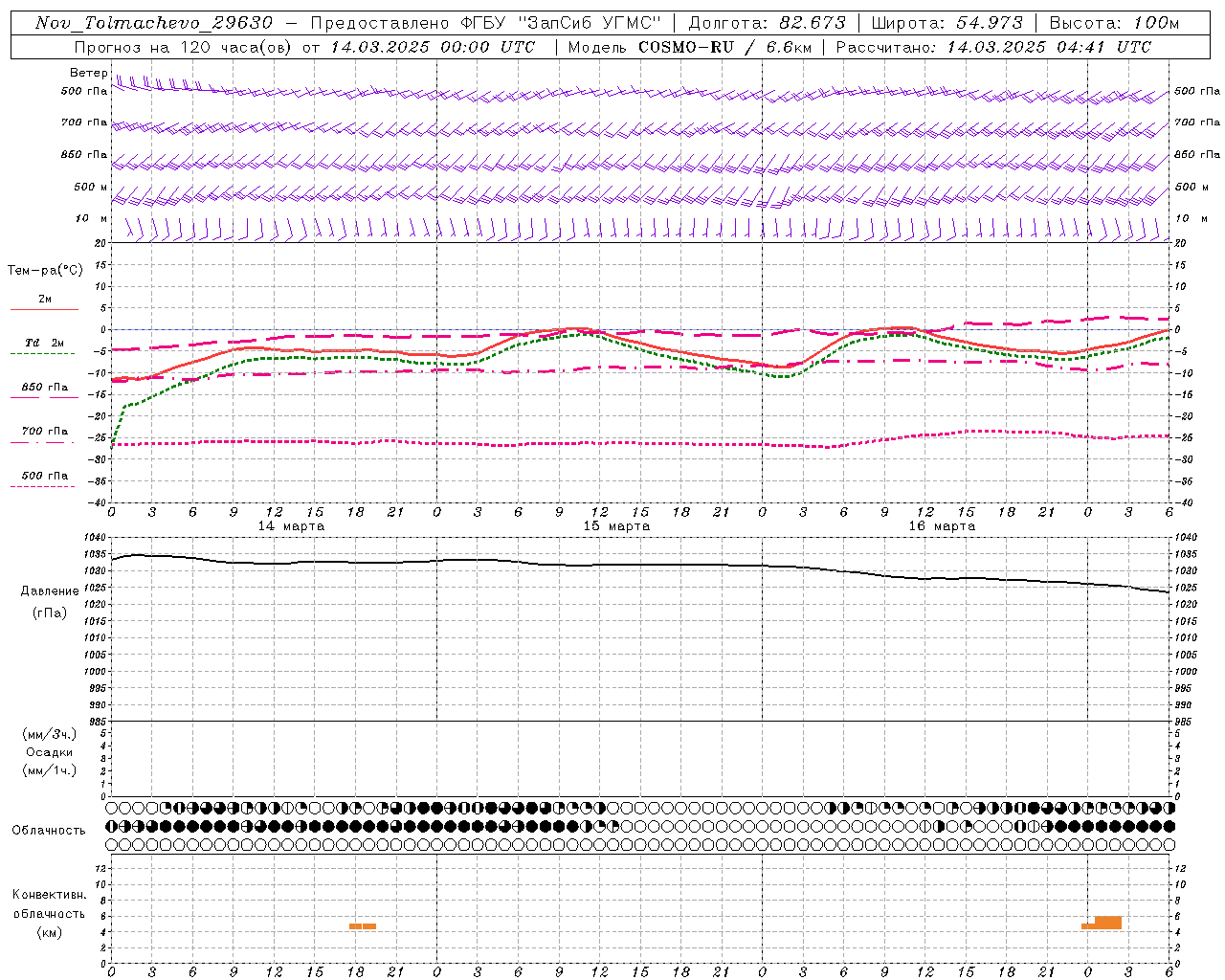Click the Рассчитано: 14.03.2025 04:41 UTC timestamp

click(x=993, y=47)
